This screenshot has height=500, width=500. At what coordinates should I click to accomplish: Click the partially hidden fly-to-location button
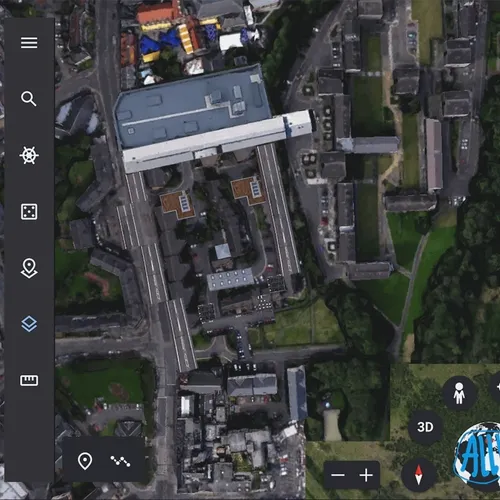click(x=496, y=387)
